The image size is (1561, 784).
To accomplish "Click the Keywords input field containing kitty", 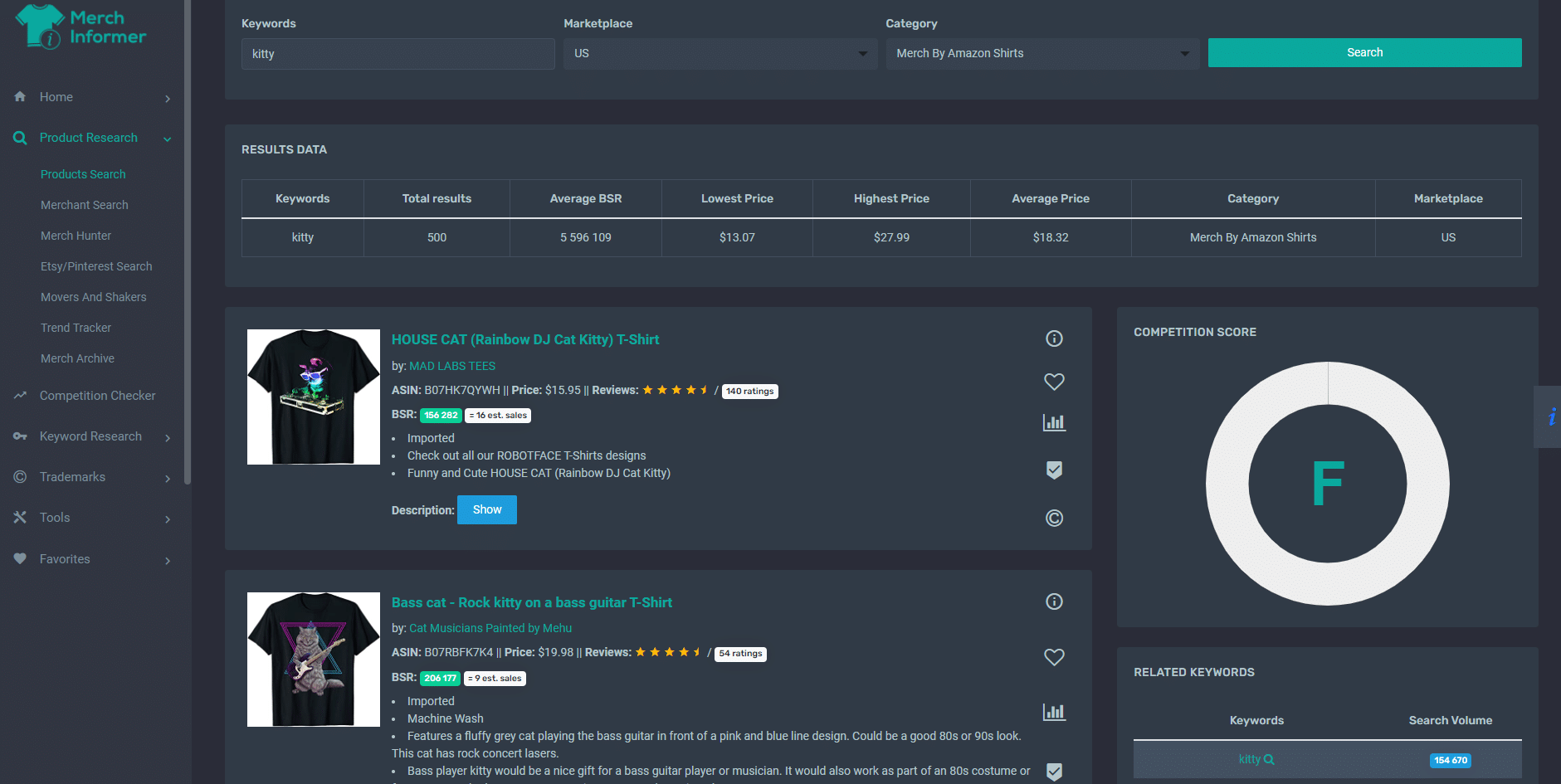I will [398, 54].
